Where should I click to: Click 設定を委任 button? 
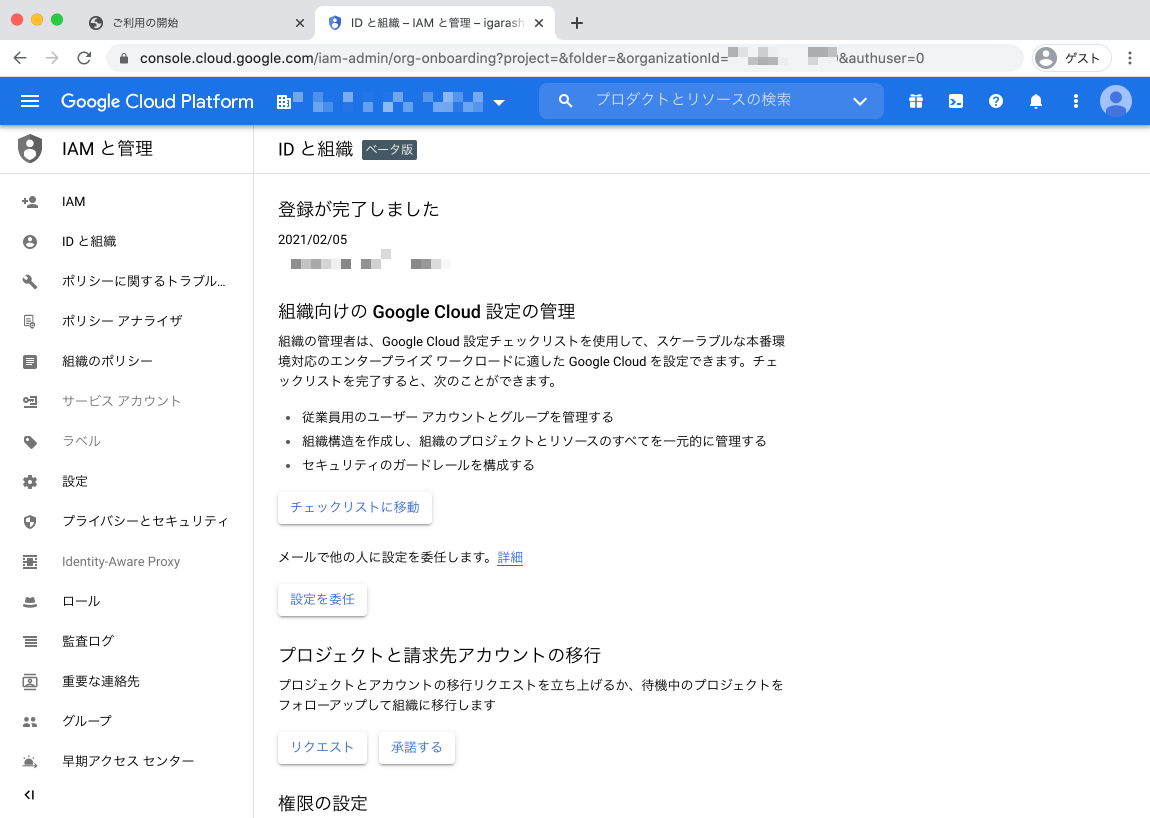point(322,599)
